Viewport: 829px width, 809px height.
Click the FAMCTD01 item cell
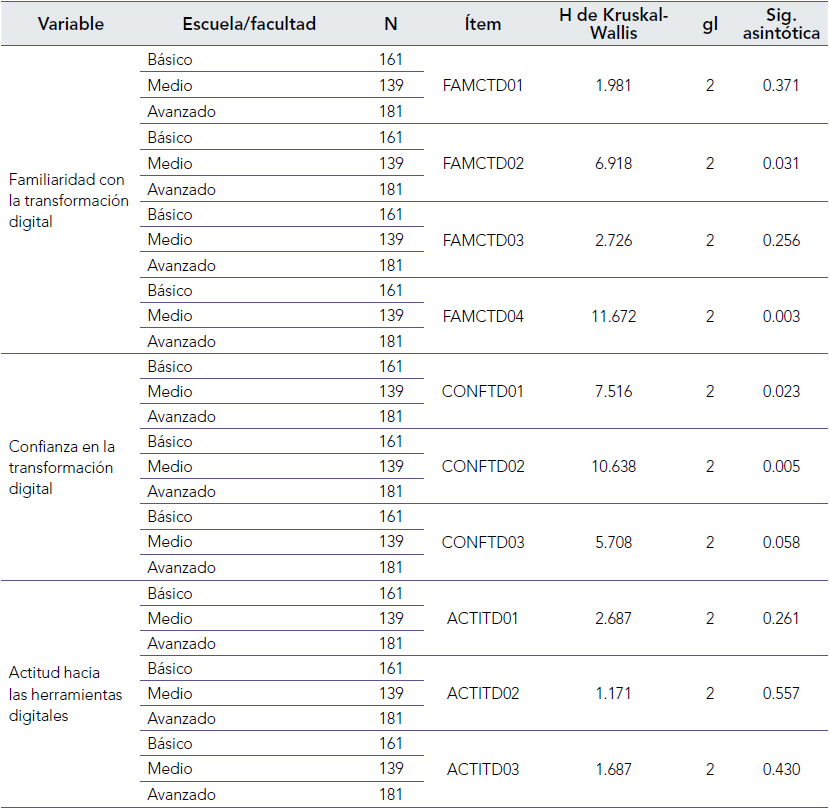coord(483,86)
